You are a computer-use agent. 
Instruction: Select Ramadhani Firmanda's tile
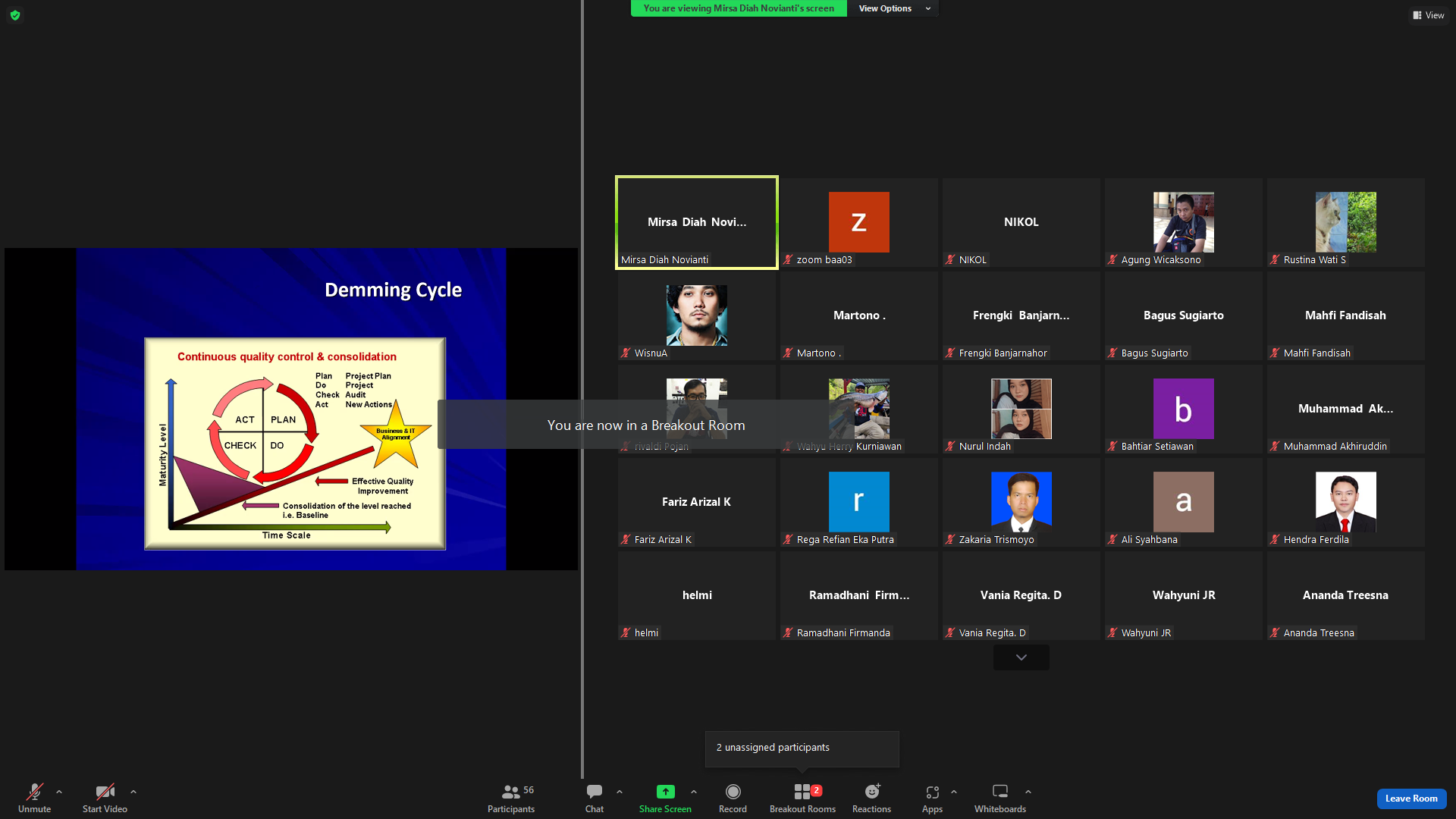coord(859,595)
